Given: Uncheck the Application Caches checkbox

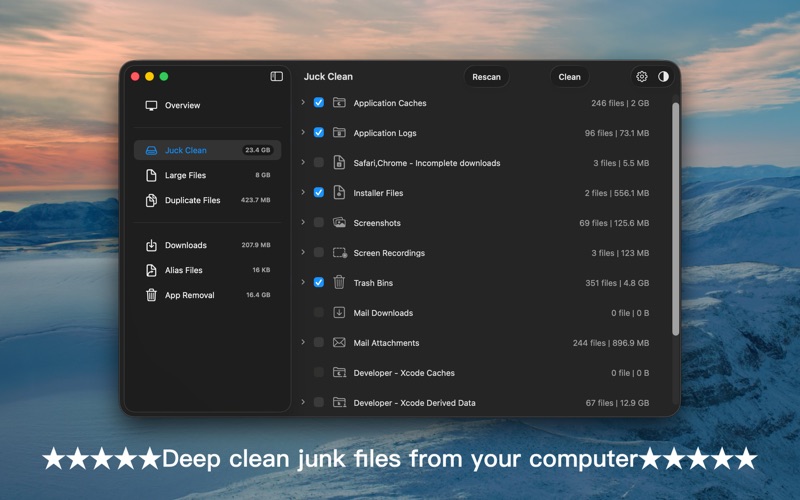Looking at the screenshot, I should pyautogui.click(x=319, y=103).
